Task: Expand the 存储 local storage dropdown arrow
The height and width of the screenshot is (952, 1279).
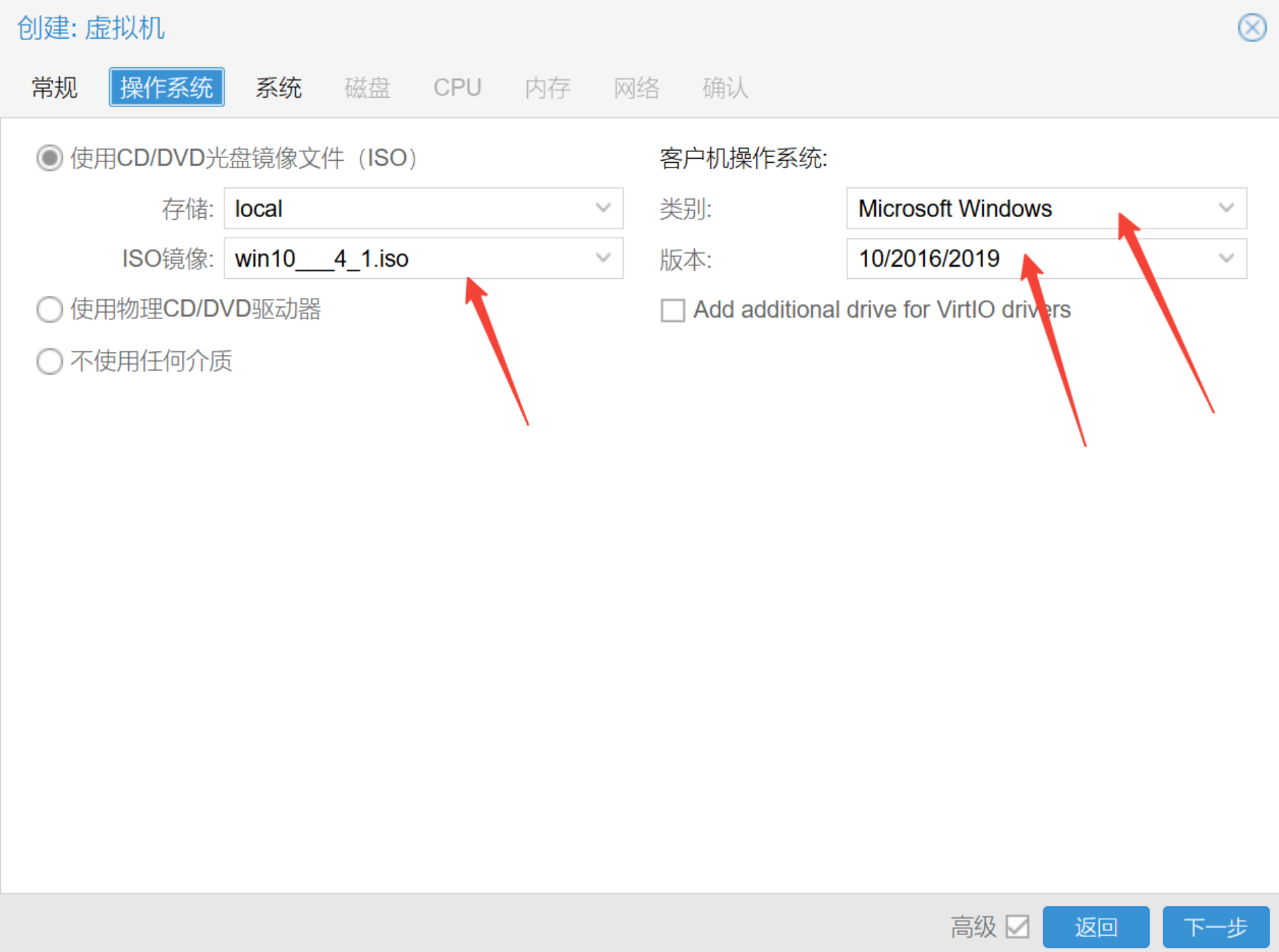Action: (x=603, y=208)
